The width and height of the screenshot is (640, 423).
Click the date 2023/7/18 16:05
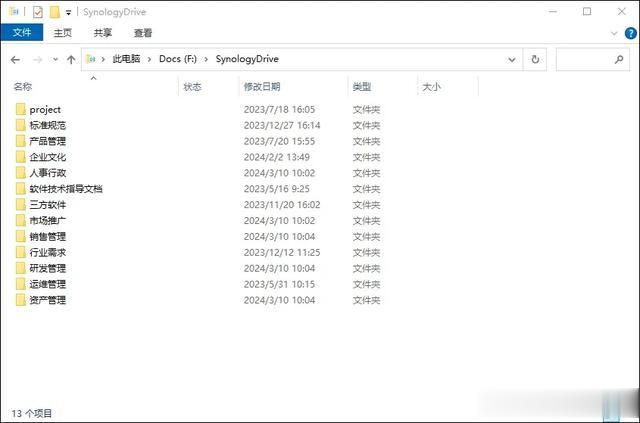(x=279, y=109)
